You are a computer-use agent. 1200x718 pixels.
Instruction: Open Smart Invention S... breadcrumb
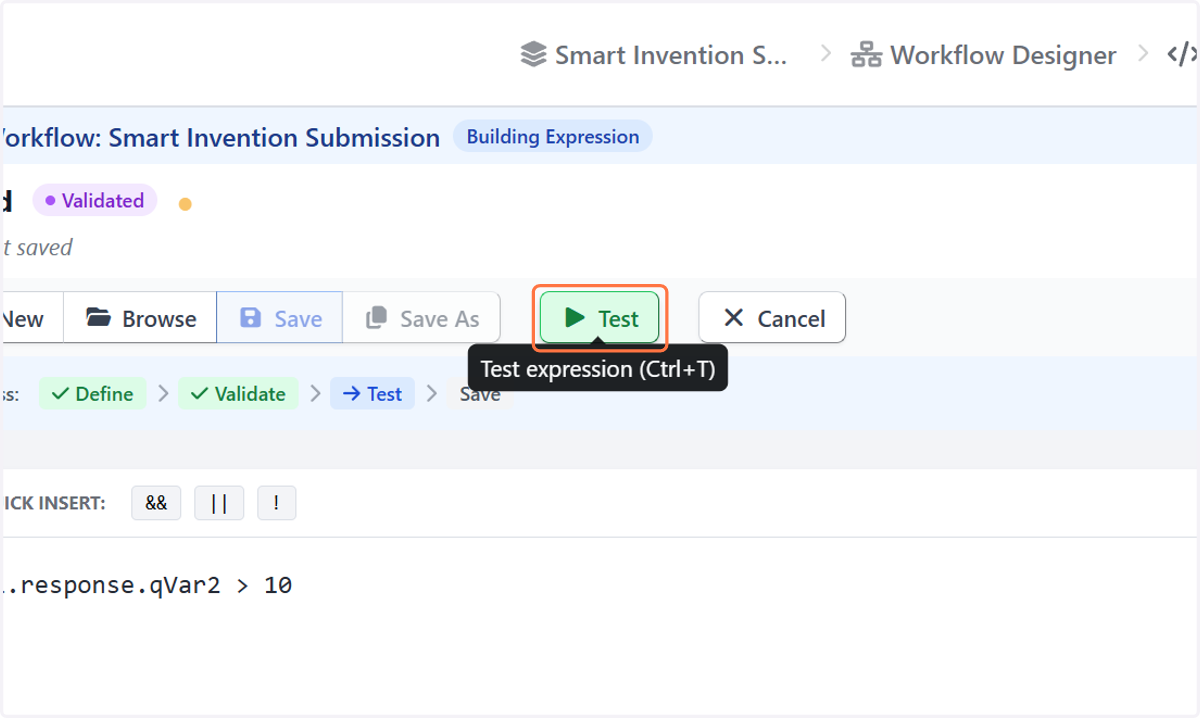click(671, 55)
